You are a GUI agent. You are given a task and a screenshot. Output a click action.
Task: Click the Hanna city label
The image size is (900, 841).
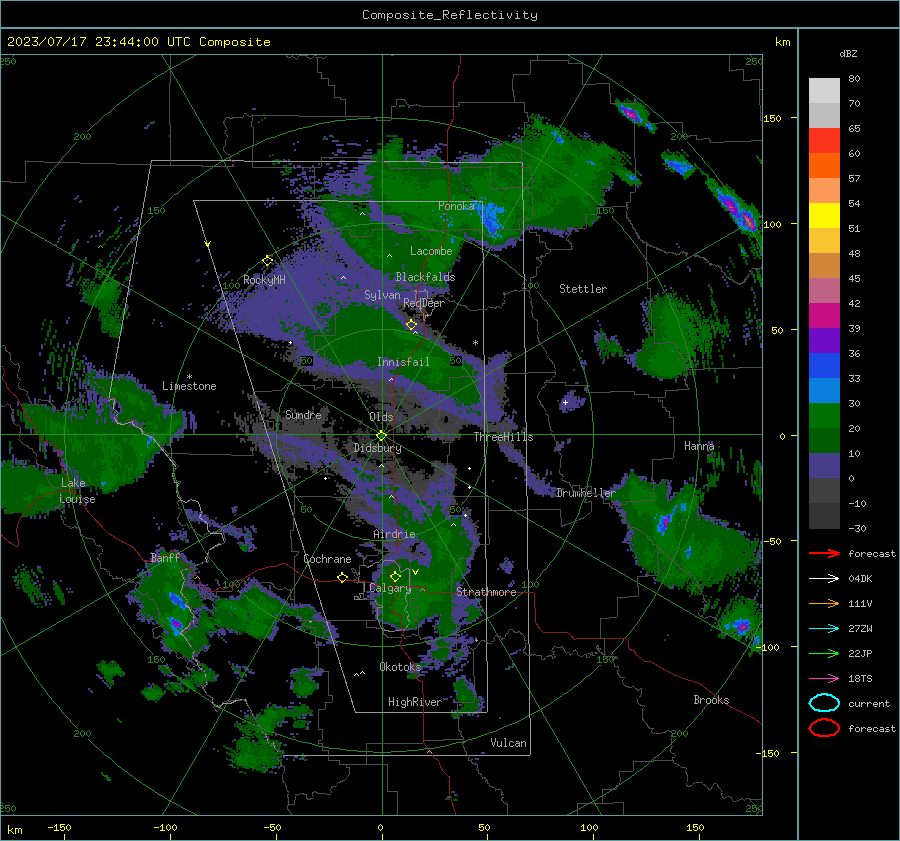coord(699,446)
